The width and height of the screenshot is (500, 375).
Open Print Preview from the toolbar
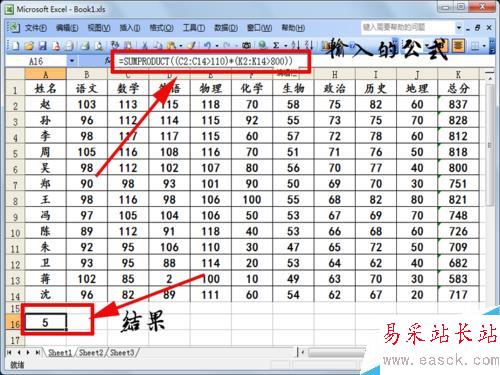pos(99,45)
